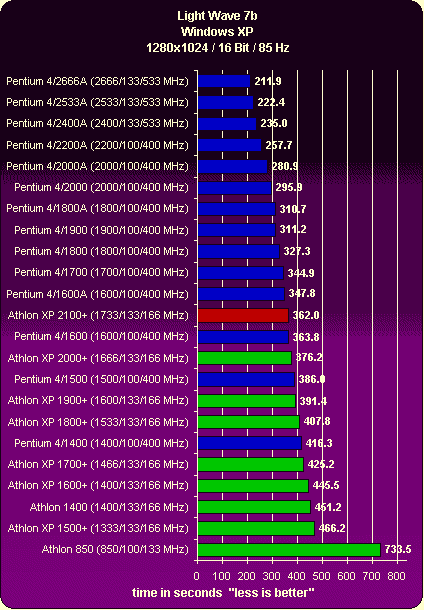Select the Athlon 850 row label
Image resolution: width=424 pixels, height=610 pixels.
[115, 549]
